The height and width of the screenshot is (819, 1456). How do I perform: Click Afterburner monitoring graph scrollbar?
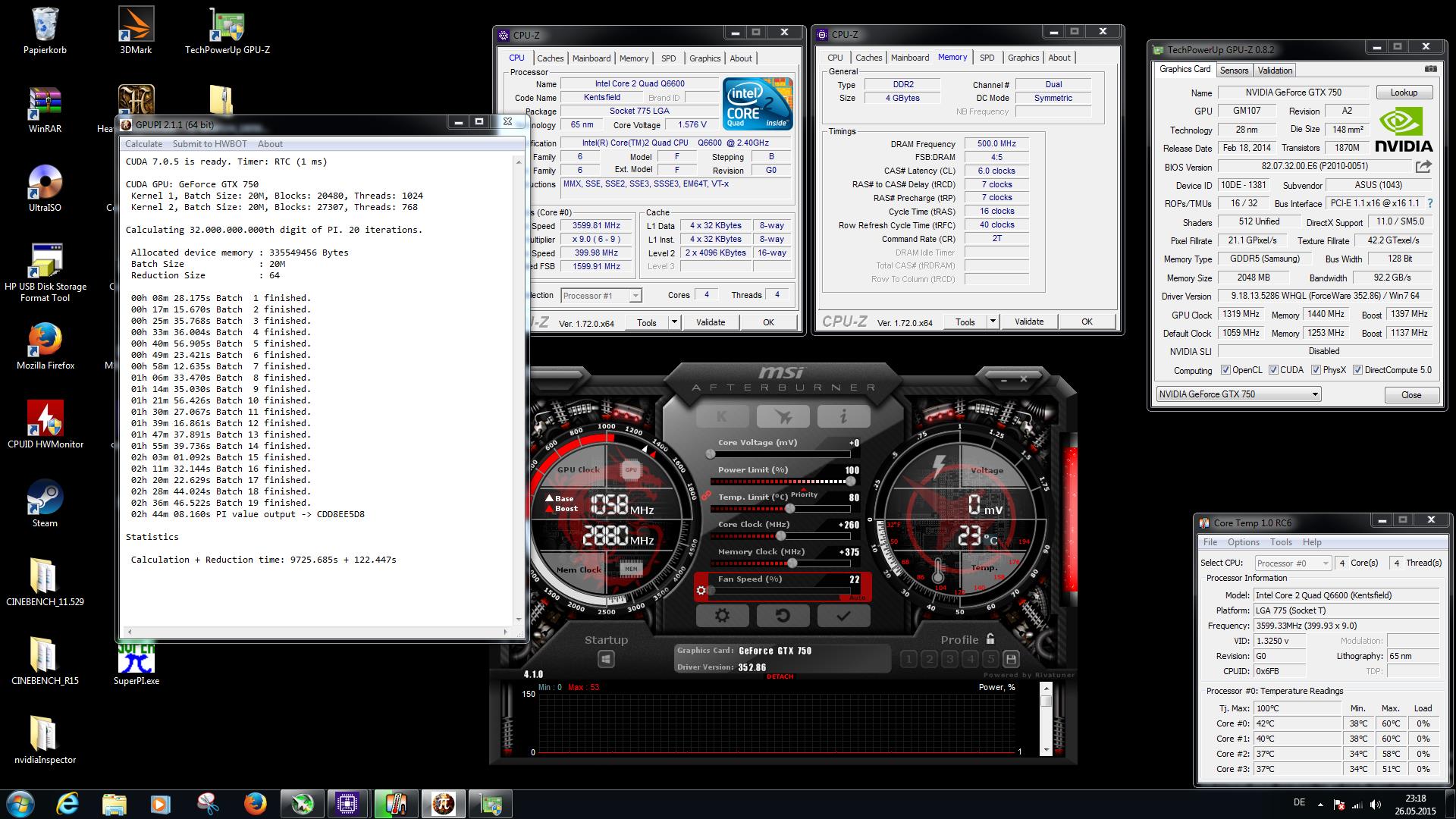[1046, 718]
